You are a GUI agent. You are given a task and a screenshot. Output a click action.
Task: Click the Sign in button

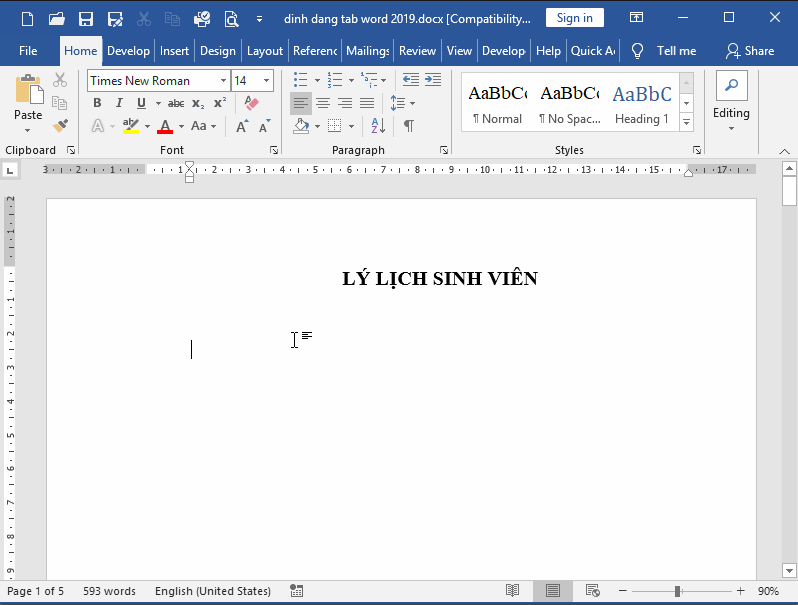pos(574,18)
